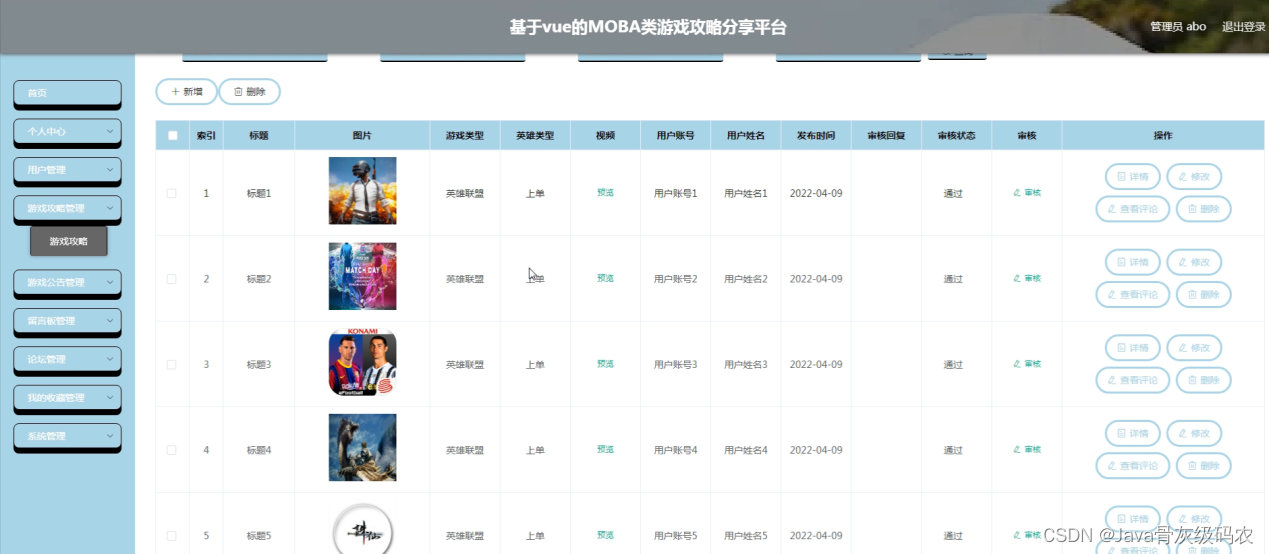
Task: Click the 英雄联盟 cell in row 标题4
Action: [465, 450]
